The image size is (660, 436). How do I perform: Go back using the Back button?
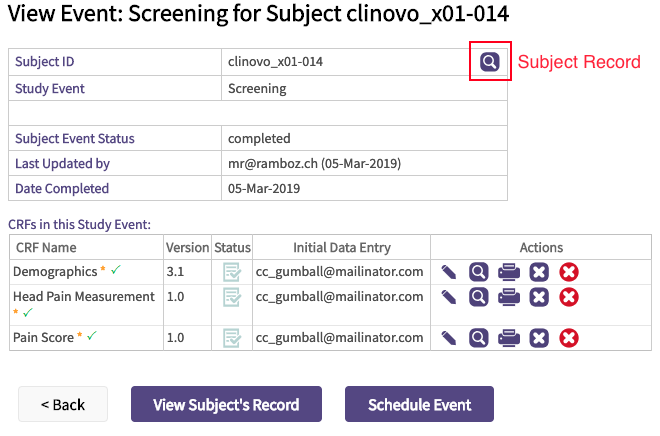[63, 405]
